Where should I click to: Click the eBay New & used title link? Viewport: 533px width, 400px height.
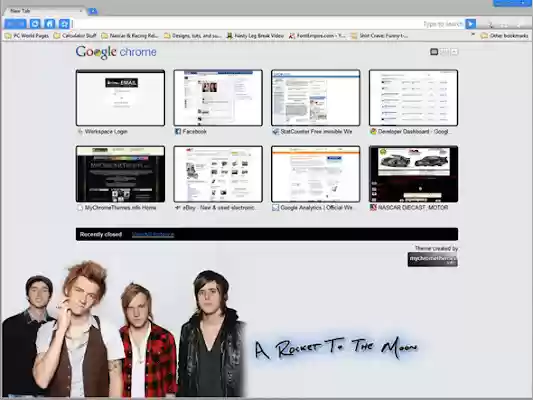219,208
